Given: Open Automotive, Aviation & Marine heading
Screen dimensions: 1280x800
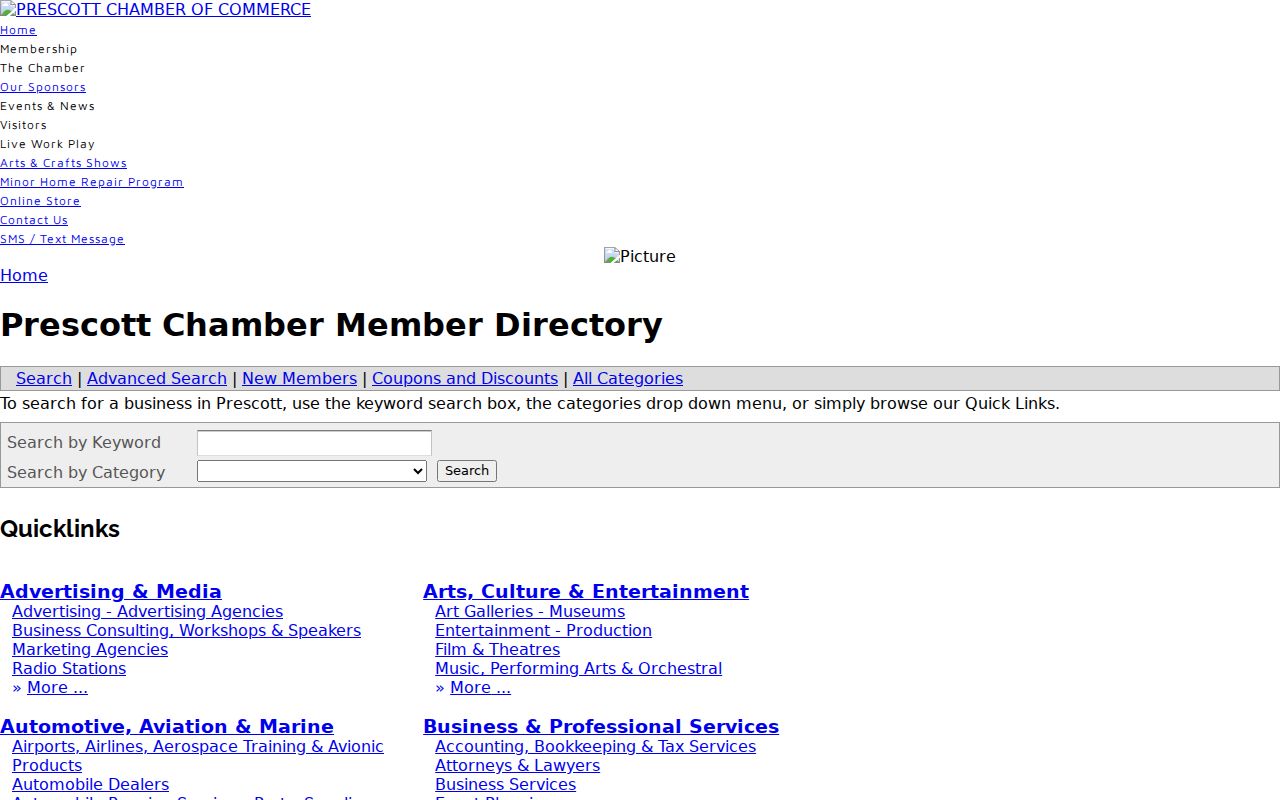Looking at the screenshot, I should click(x=167, y=727).
